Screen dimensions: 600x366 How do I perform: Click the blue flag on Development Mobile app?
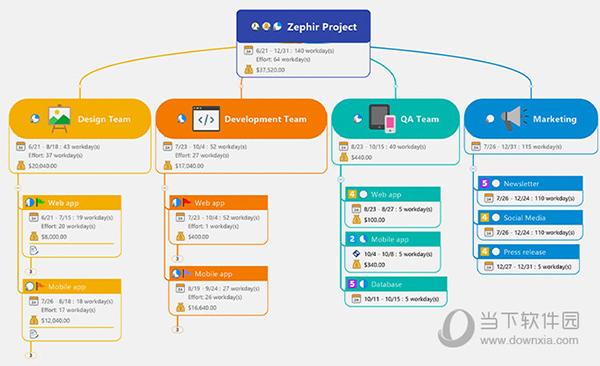click(186, 273)
